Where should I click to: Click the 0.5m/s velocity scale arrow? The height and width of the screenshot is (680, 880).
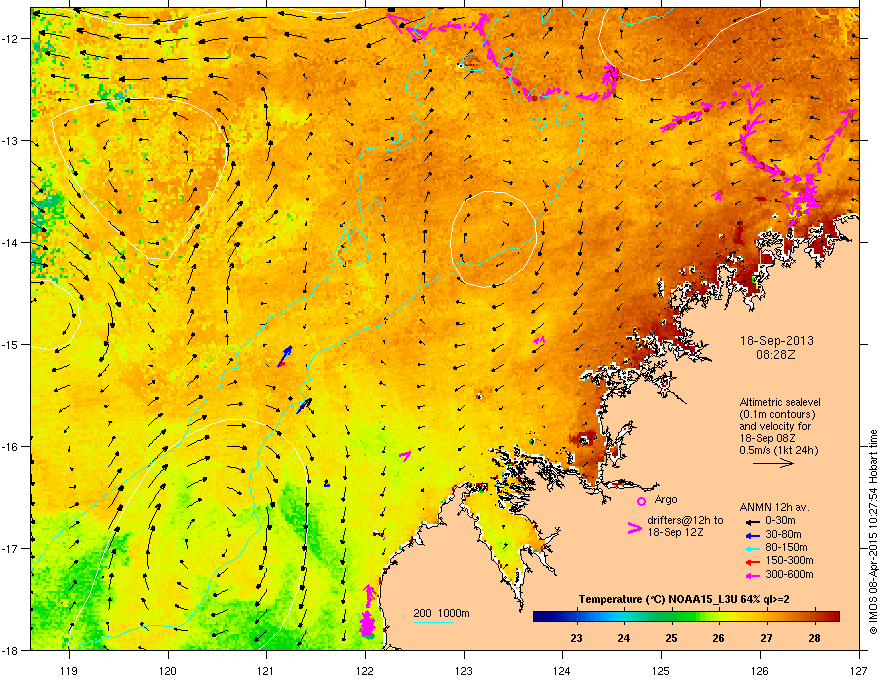[773, 463]
